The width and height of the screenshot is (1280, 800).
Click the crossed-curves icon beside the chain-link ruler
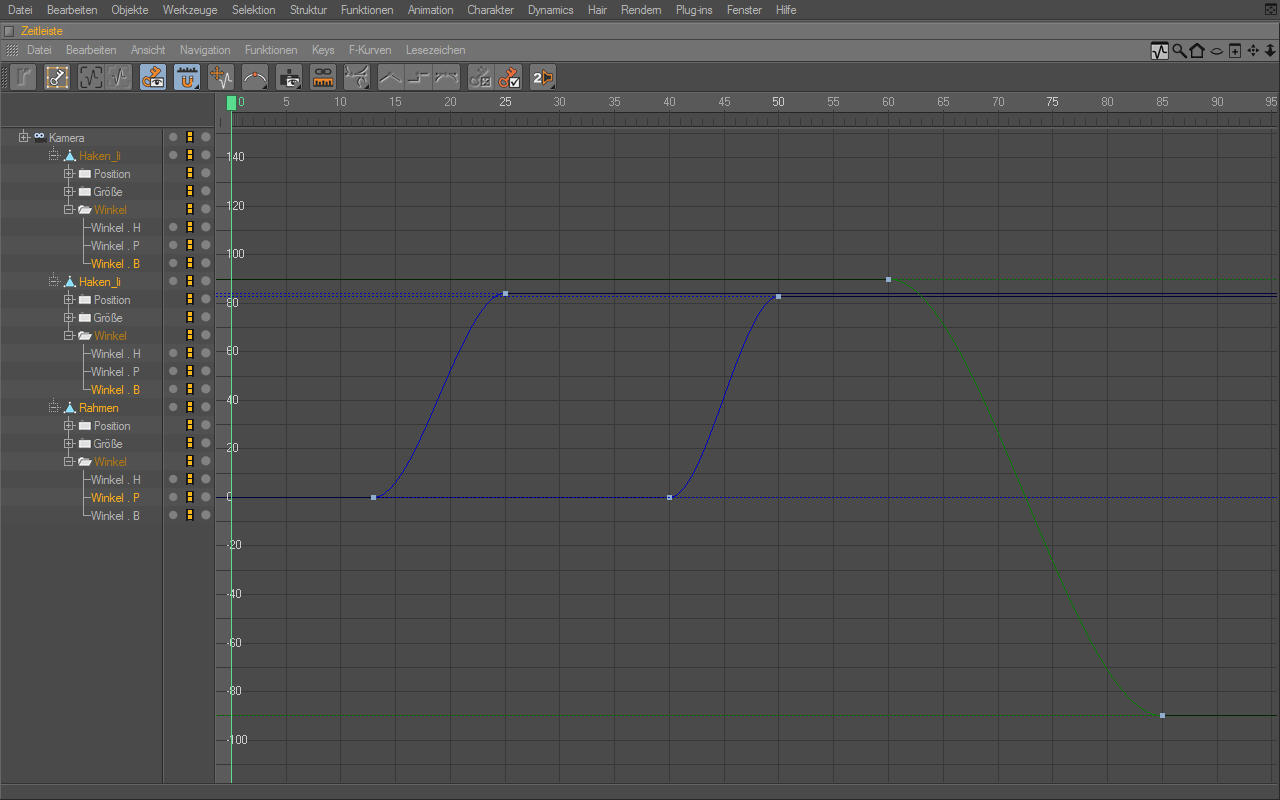pyautogui.click(x=357, y=77)
